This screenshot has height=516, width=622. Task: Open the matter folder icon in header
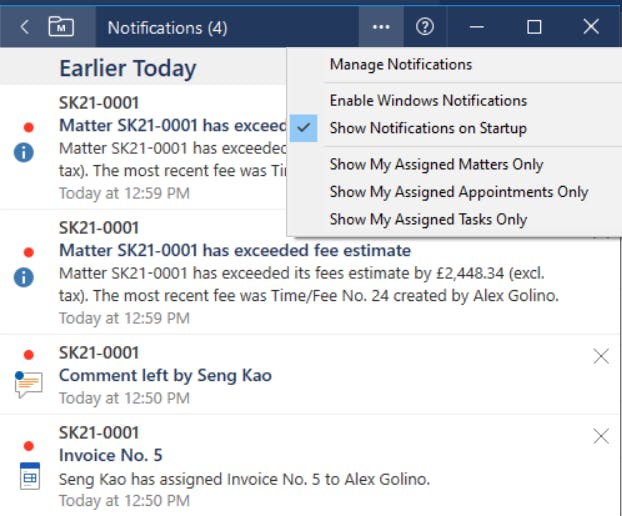[x=61, y=27]
